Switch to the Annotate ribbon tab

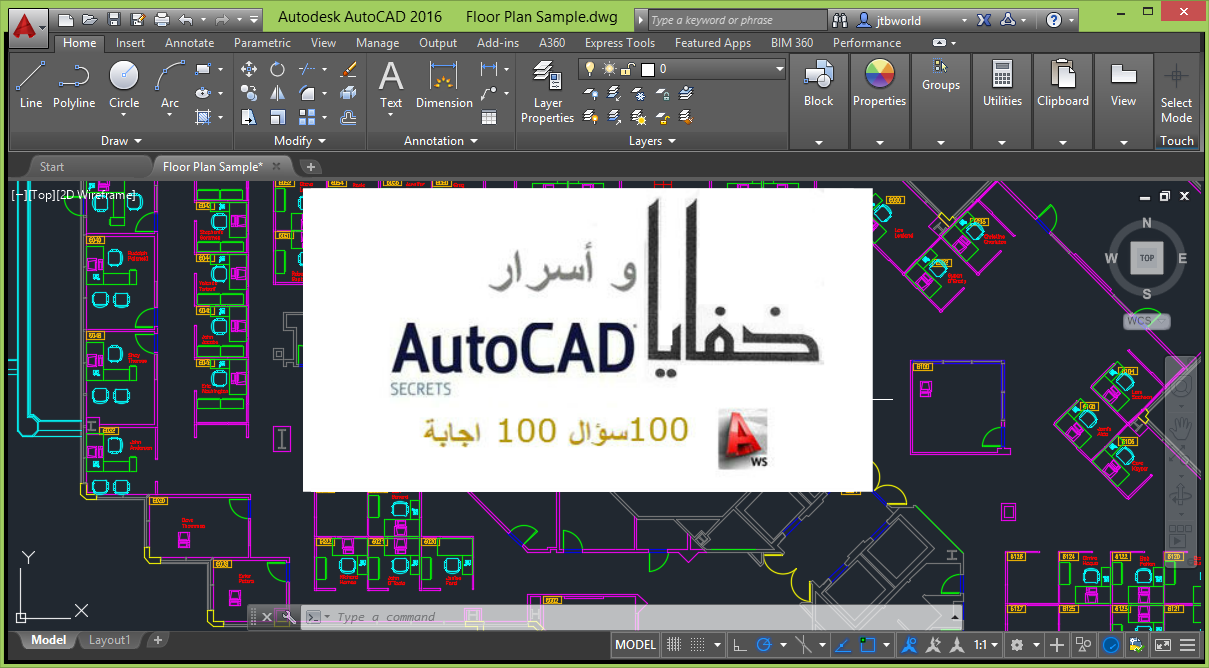coord(189,43)
